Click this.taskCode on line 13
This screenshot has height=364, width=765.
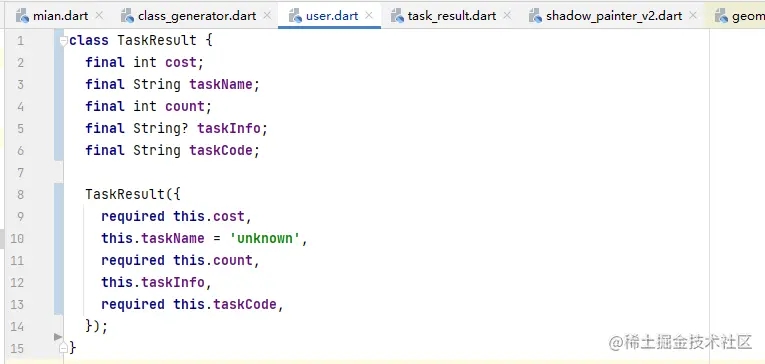224,304
